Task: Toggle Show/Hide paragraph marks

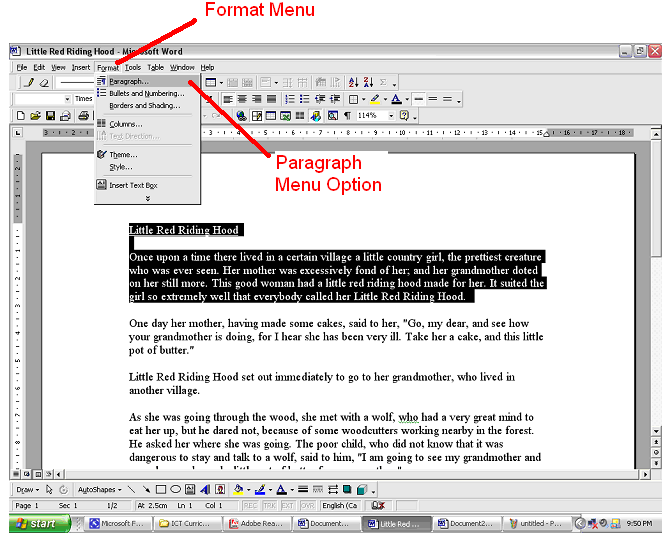Action: coord(348,115)
